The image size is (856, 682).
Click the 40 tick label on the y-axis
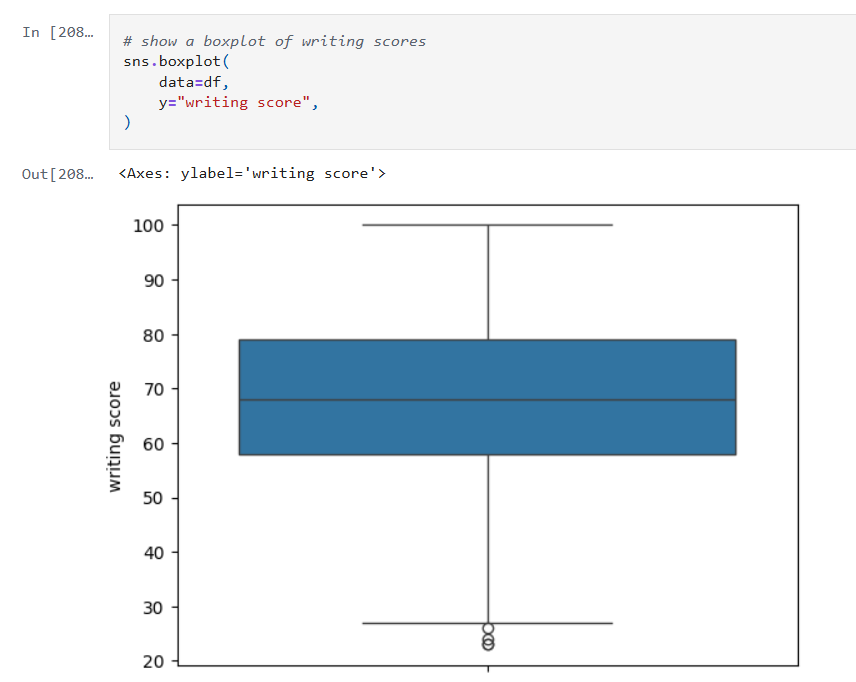click(155, 552)
